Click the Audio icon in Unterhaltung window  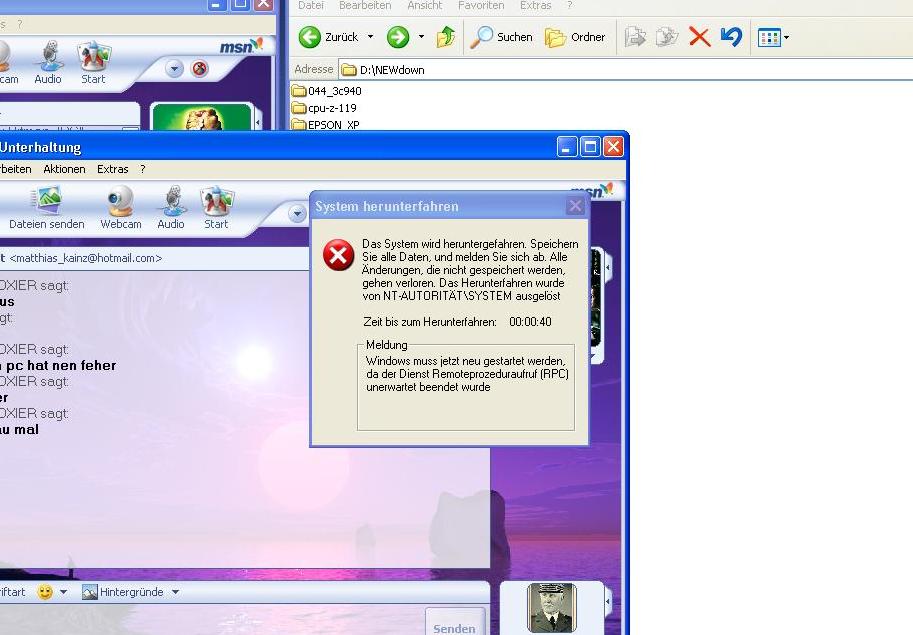[171, 208]
